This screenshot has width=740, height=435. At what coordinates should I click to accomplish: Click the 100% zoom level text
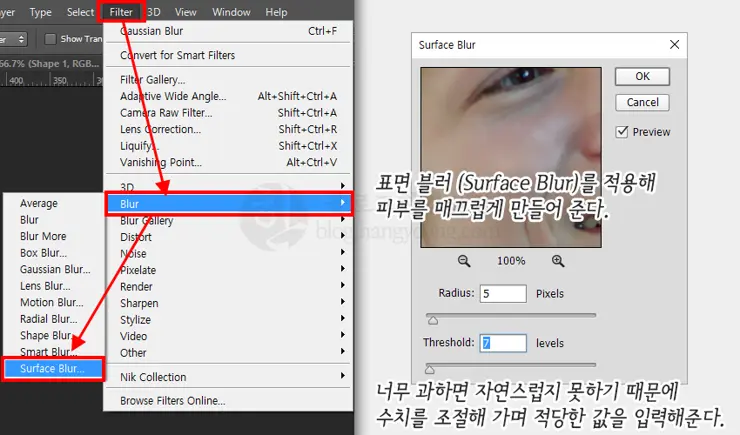click(x=511, y=261)
